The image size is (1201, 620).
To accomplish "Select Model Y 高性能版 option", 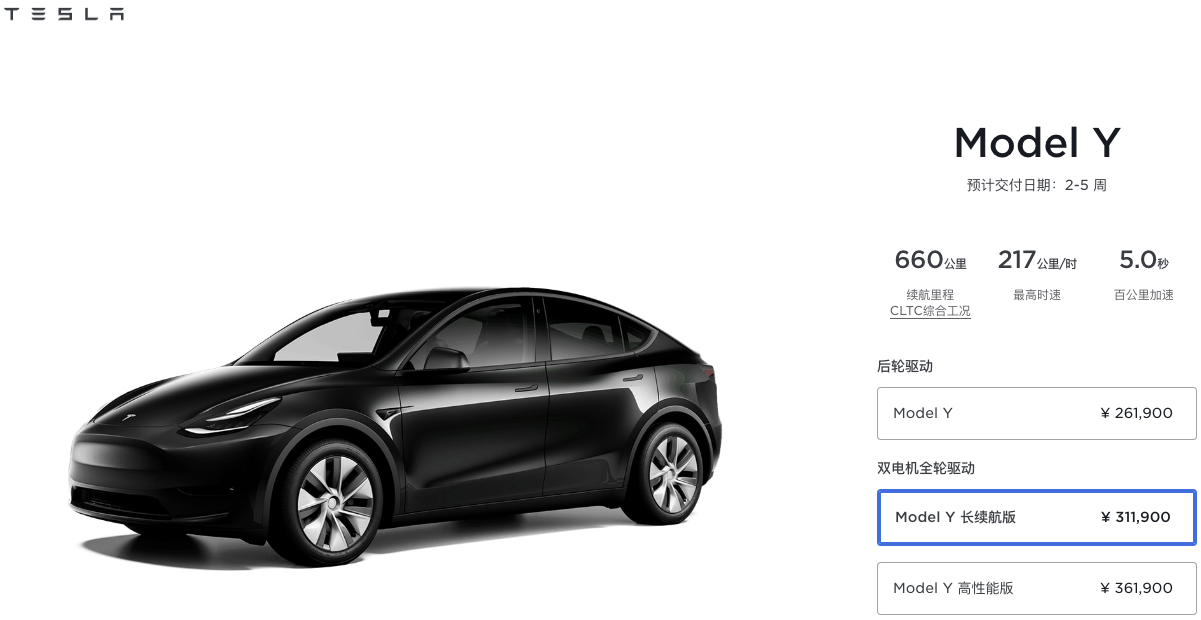I will coord(1036,588).
